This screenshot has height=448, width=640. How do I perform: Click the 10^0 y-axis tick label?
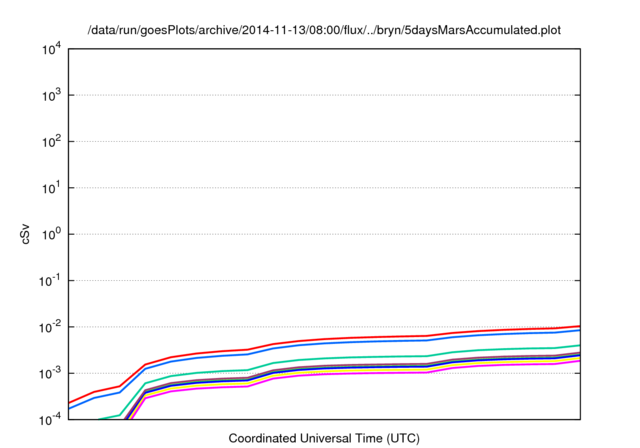[x=50, y=234]
